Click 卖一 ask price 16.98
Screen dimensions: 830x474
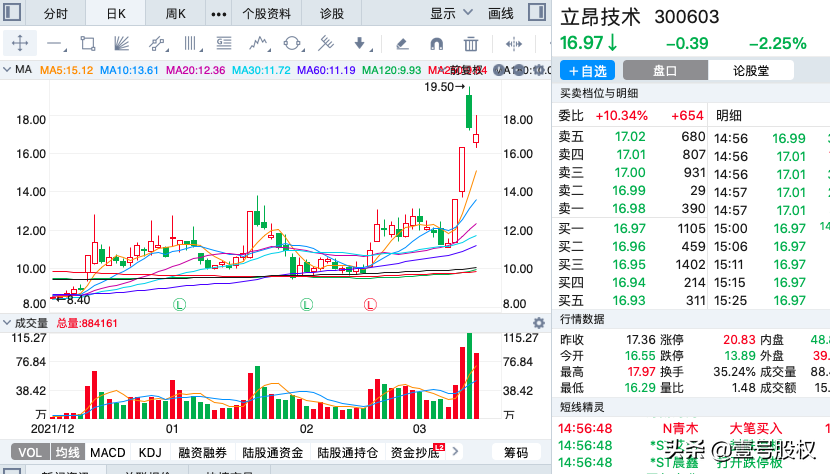(629, 209)
